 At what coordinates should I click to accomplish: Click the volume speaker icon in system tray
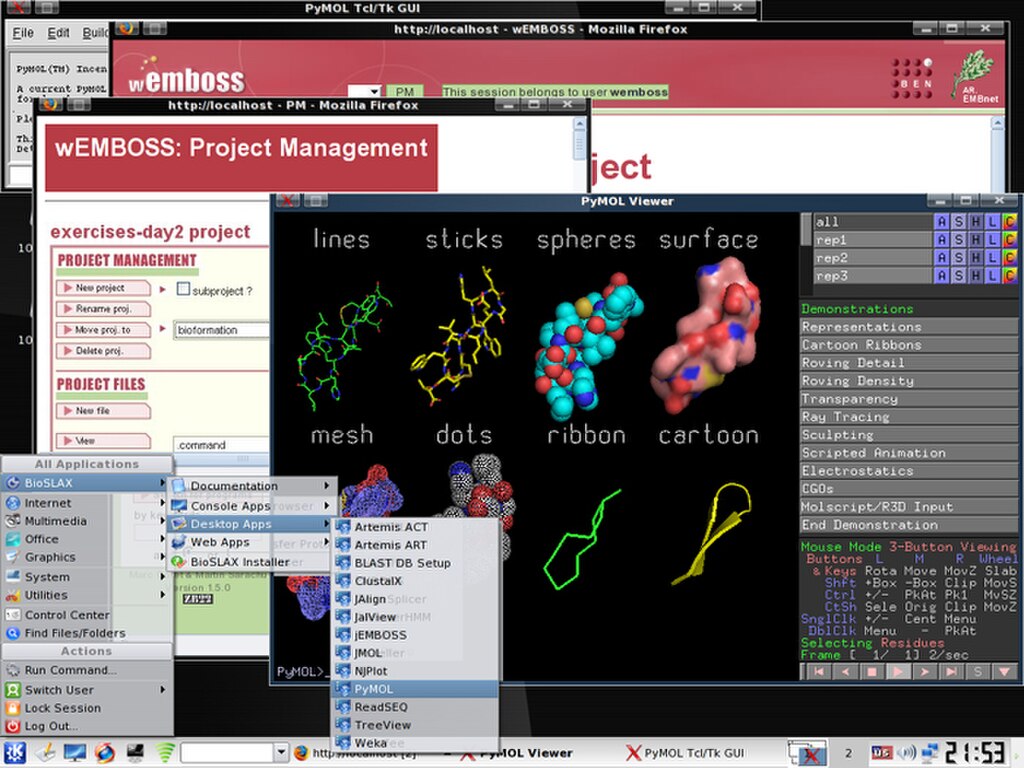908,752
